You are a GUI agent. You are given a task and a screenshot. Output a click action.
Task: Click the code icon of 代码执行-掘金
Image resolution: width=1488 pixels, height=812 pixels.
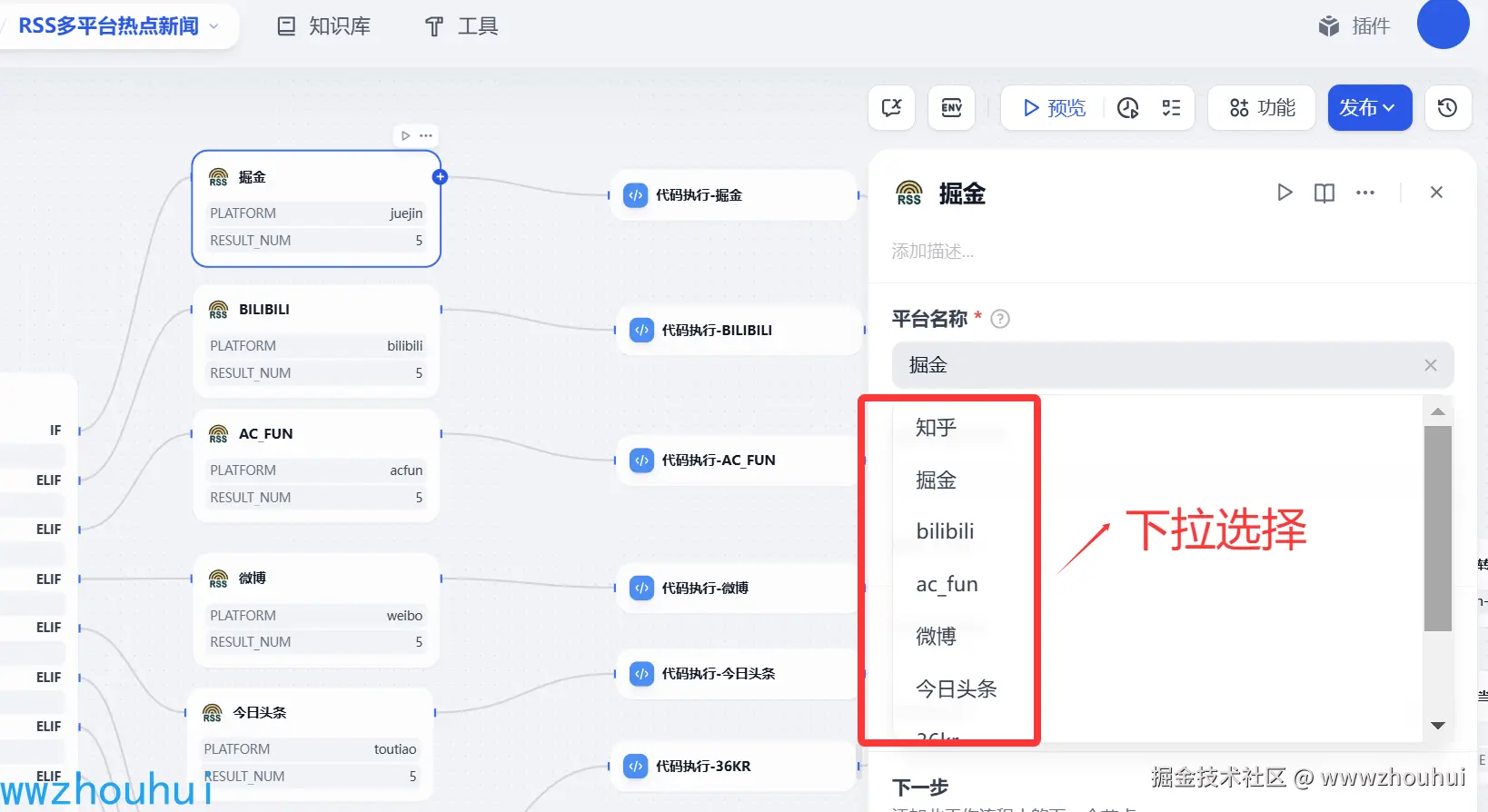(x=636, y=195)
